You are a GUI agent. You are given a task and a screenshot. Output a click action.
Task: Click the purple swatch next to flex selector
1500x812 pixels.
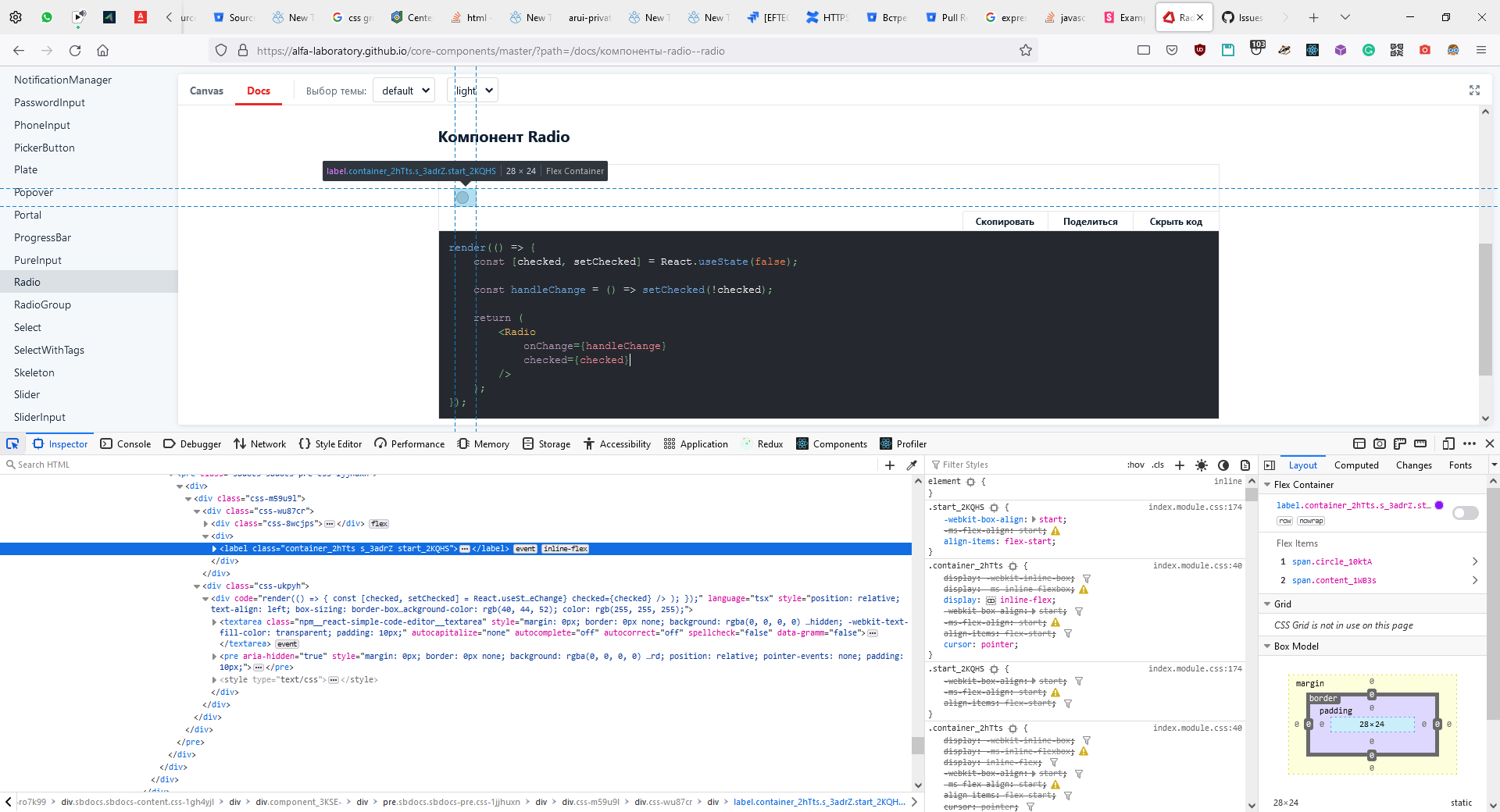click(1440, 505)
